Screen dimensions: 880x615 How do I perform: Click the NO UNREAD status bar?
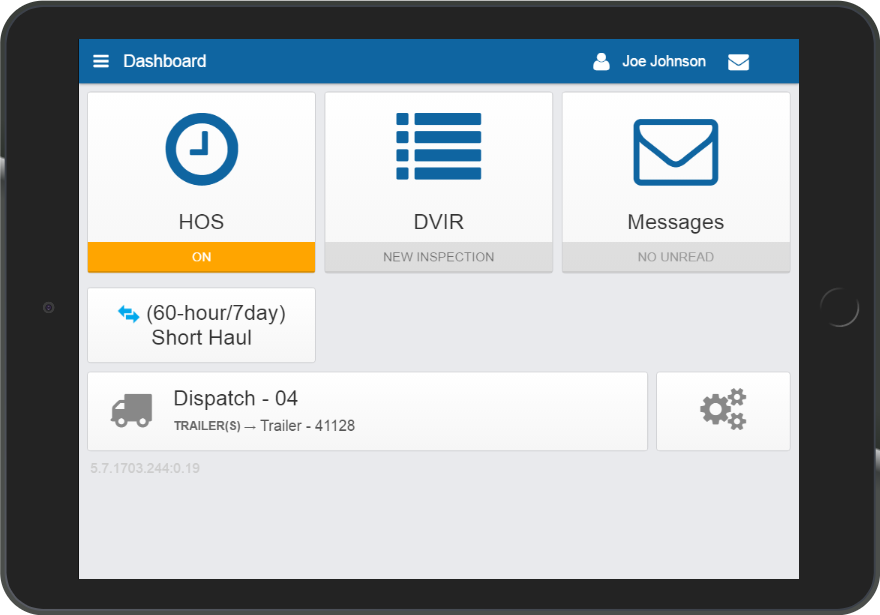click(x=676, y=257)
